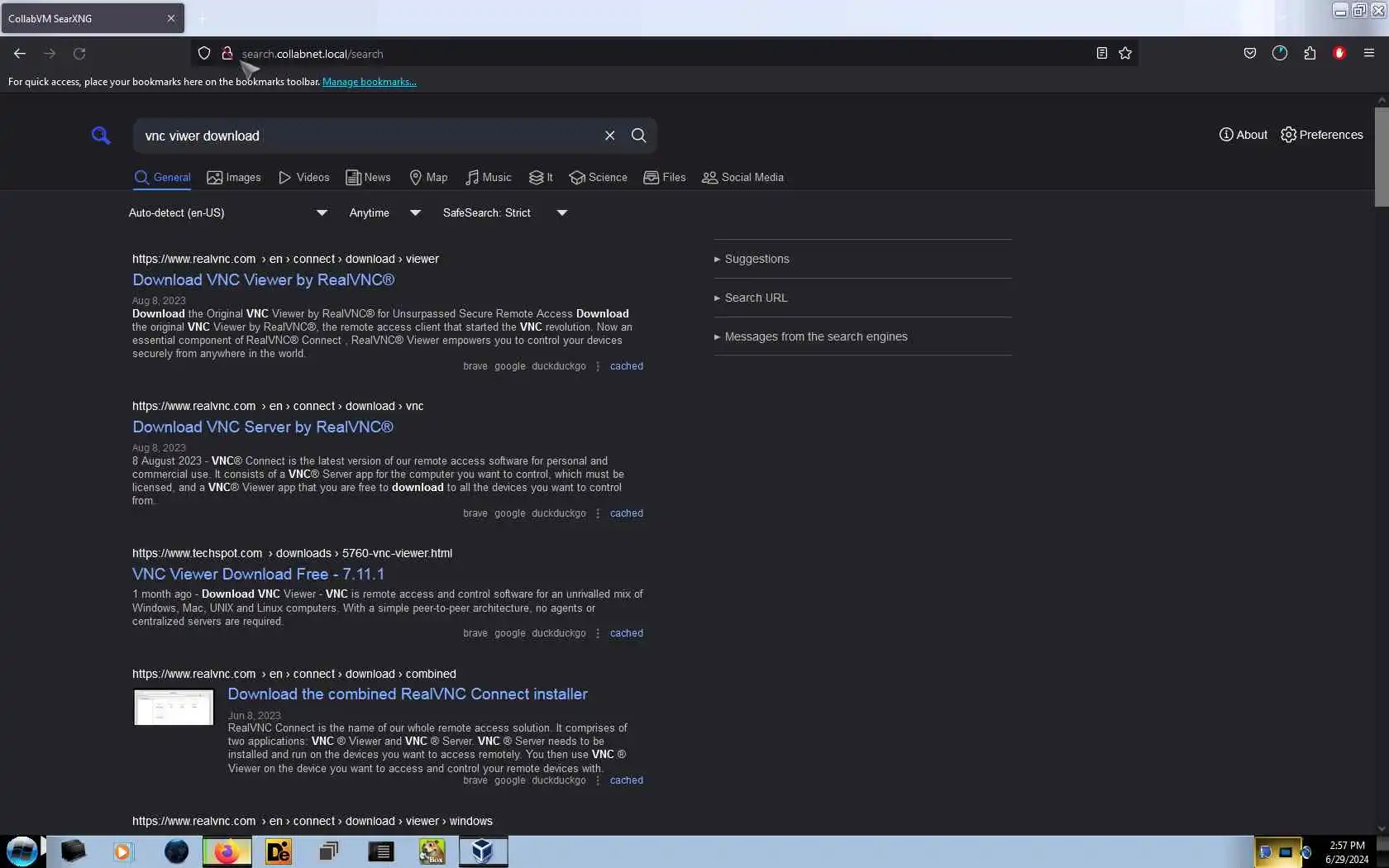Open the Windows Start orb
This screenshot has height=868, width=1389.
(x=21, y=851)
